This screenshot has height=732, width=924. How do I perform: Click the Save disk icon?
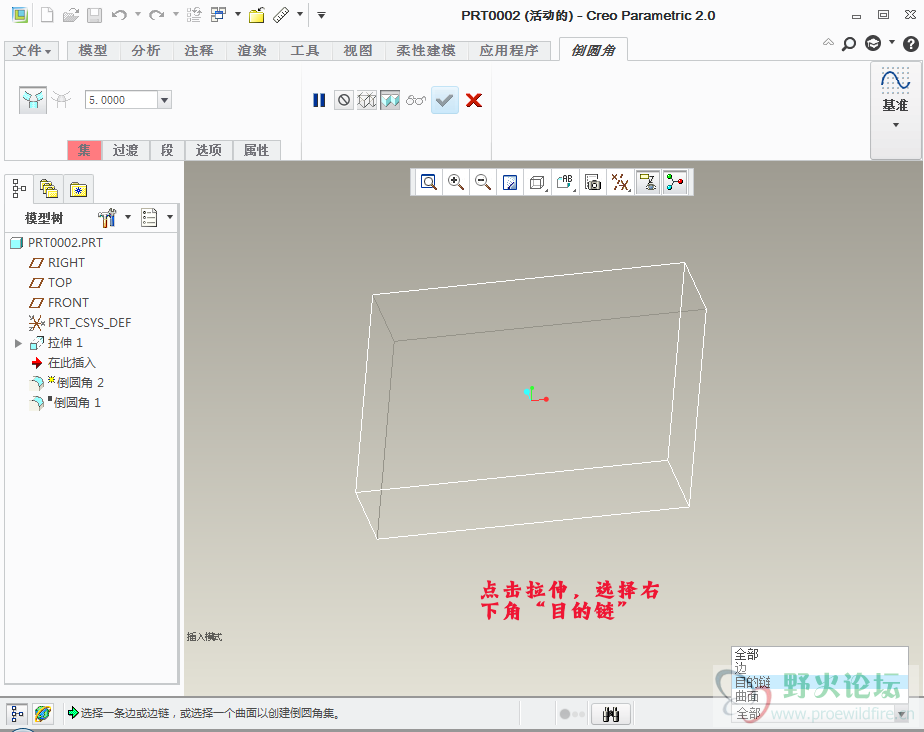(94, 15)
